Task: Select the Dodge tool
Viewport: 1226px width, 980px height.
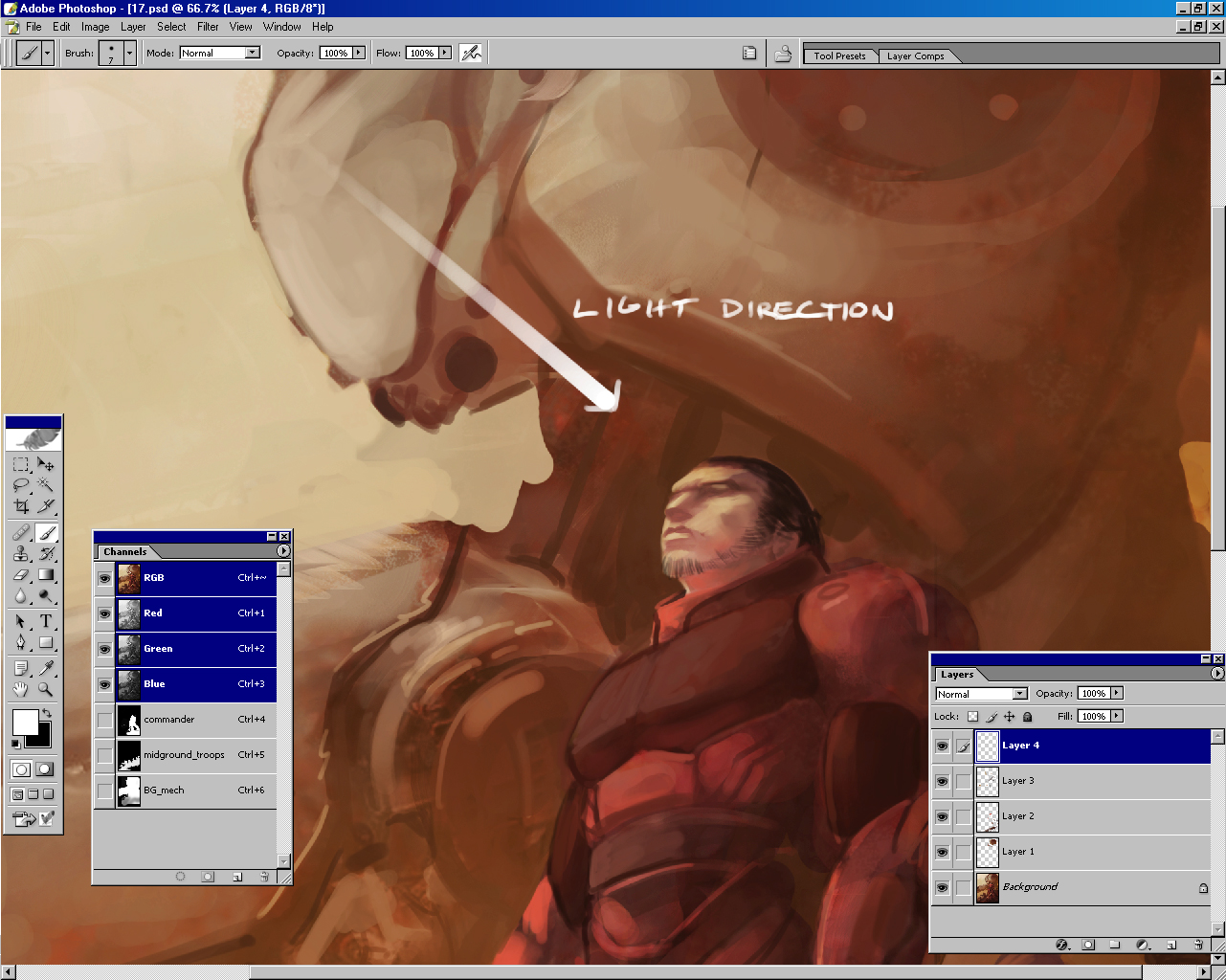Action: (x=45, y=595)
